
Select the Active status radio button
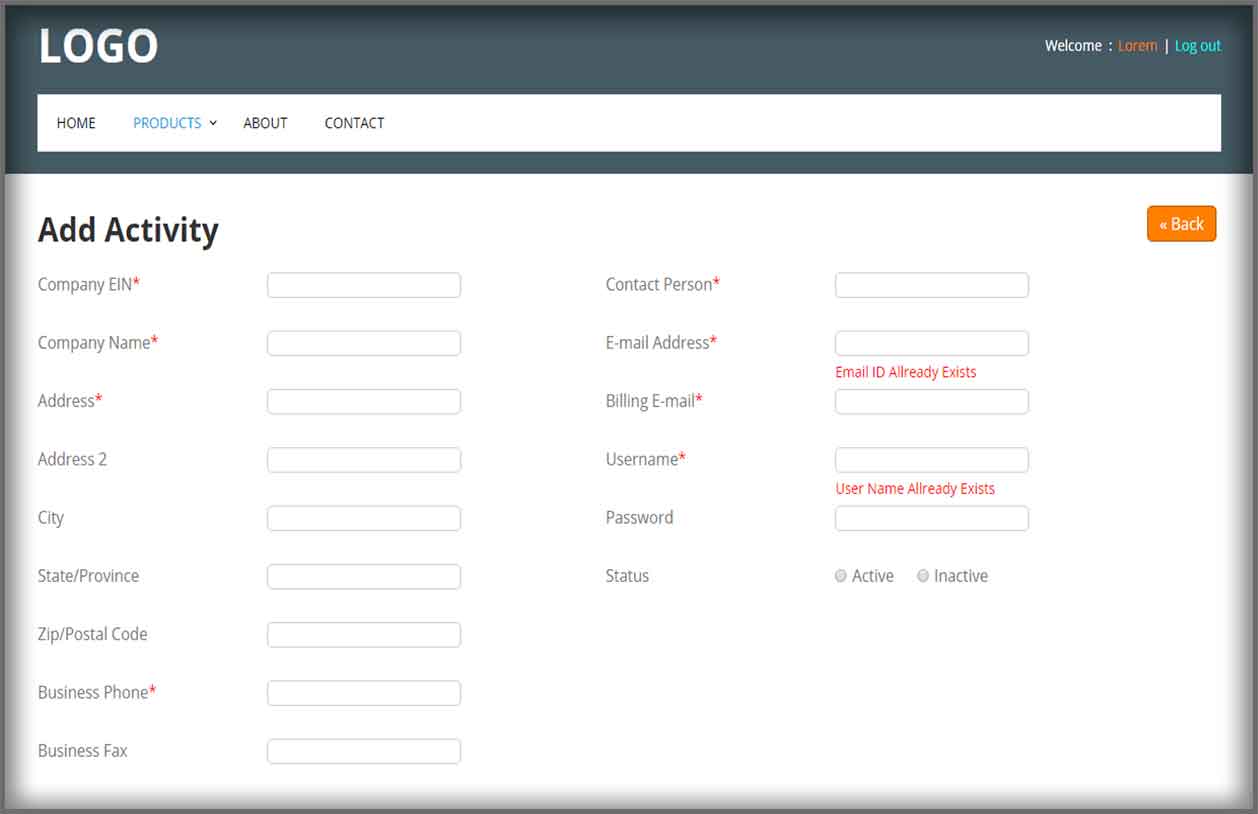[840, 576]
